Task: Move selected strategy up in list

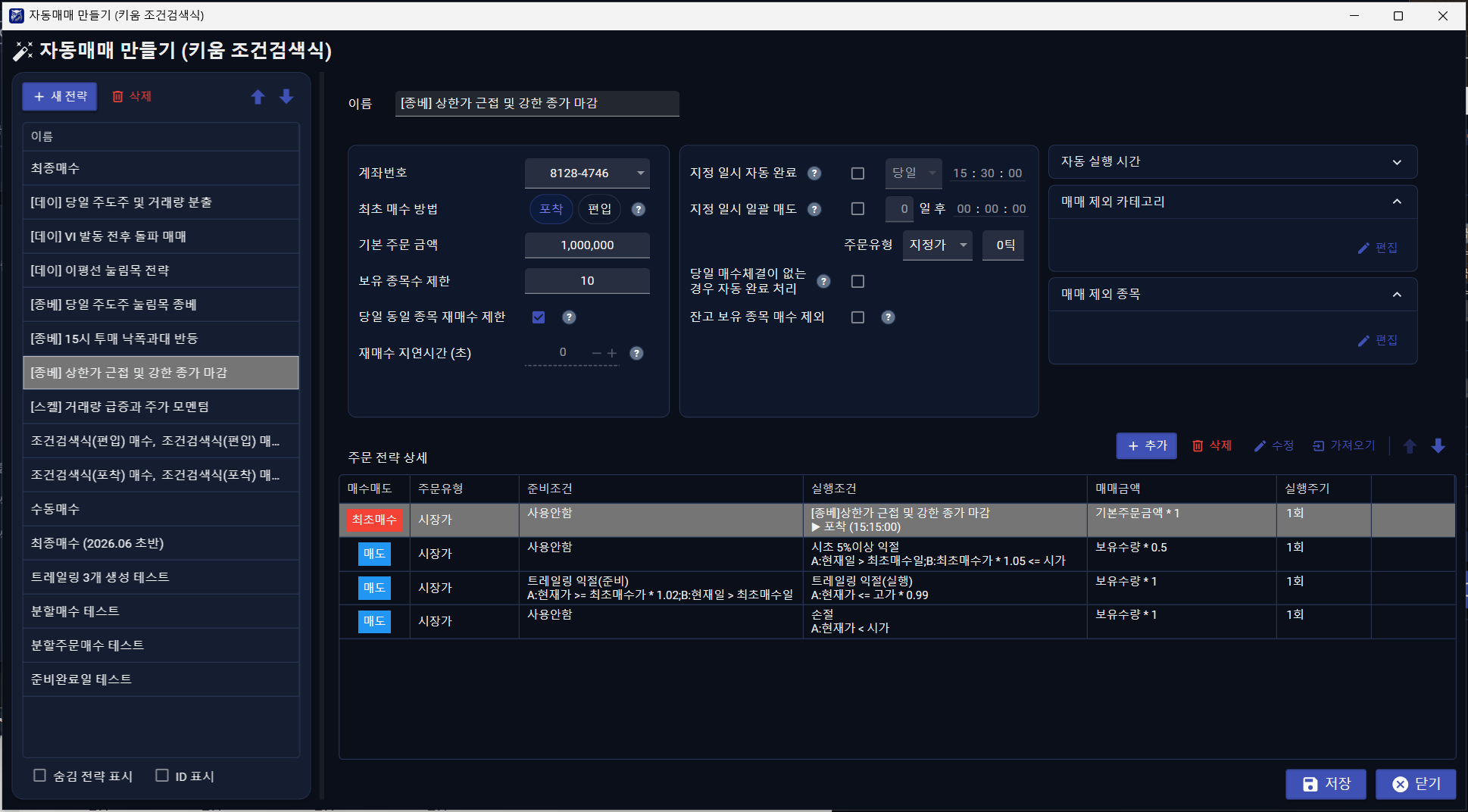Action: [258, 96]
